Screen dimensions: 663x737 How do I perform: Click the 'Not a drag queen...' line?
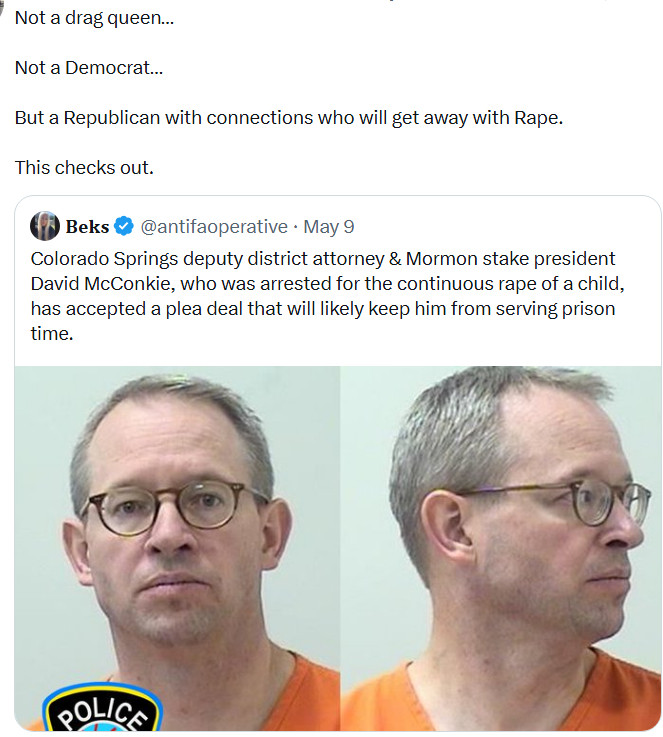tap(94, 18)
